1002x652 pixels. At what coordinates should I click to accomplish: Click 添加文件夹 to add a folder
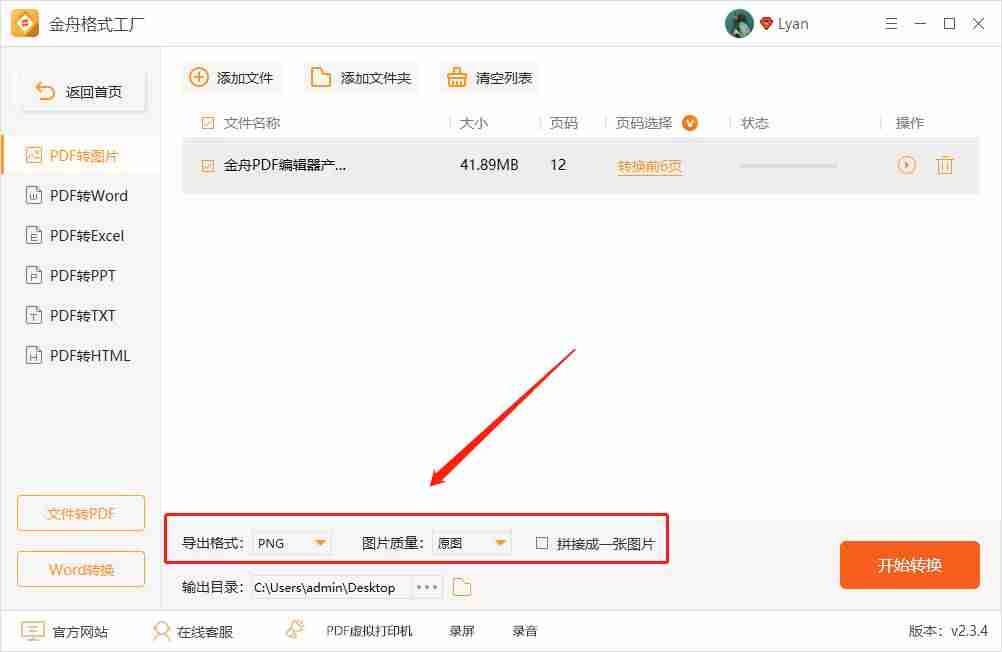pos(360,78)
